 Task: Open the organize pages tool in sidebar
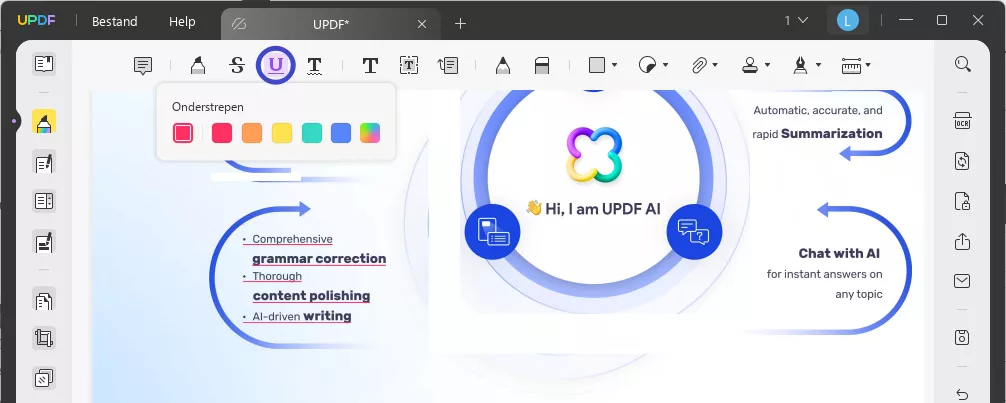point(44,299)
